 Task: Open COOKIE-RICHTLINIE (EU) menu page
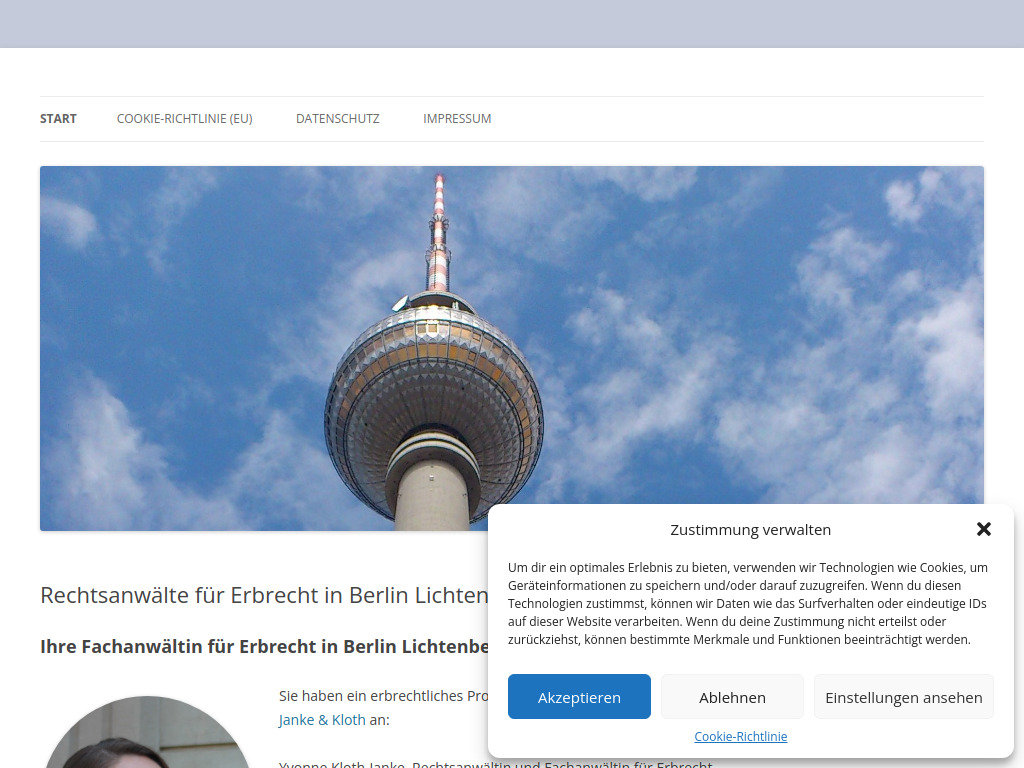coord(184,119)
